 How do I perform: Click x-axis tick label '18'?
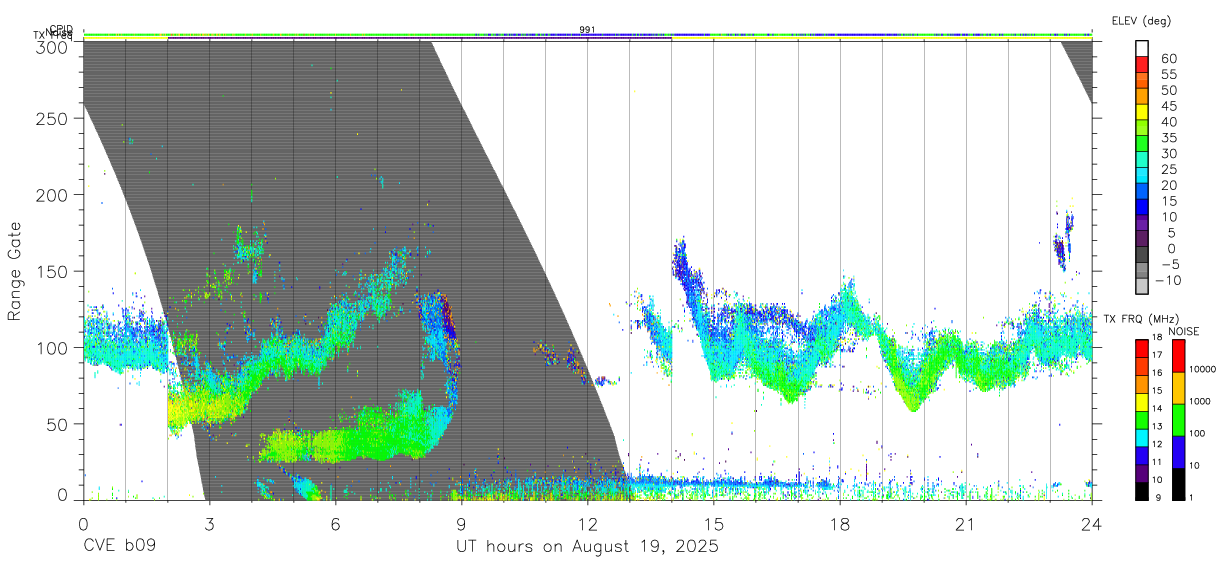[839, 524]
